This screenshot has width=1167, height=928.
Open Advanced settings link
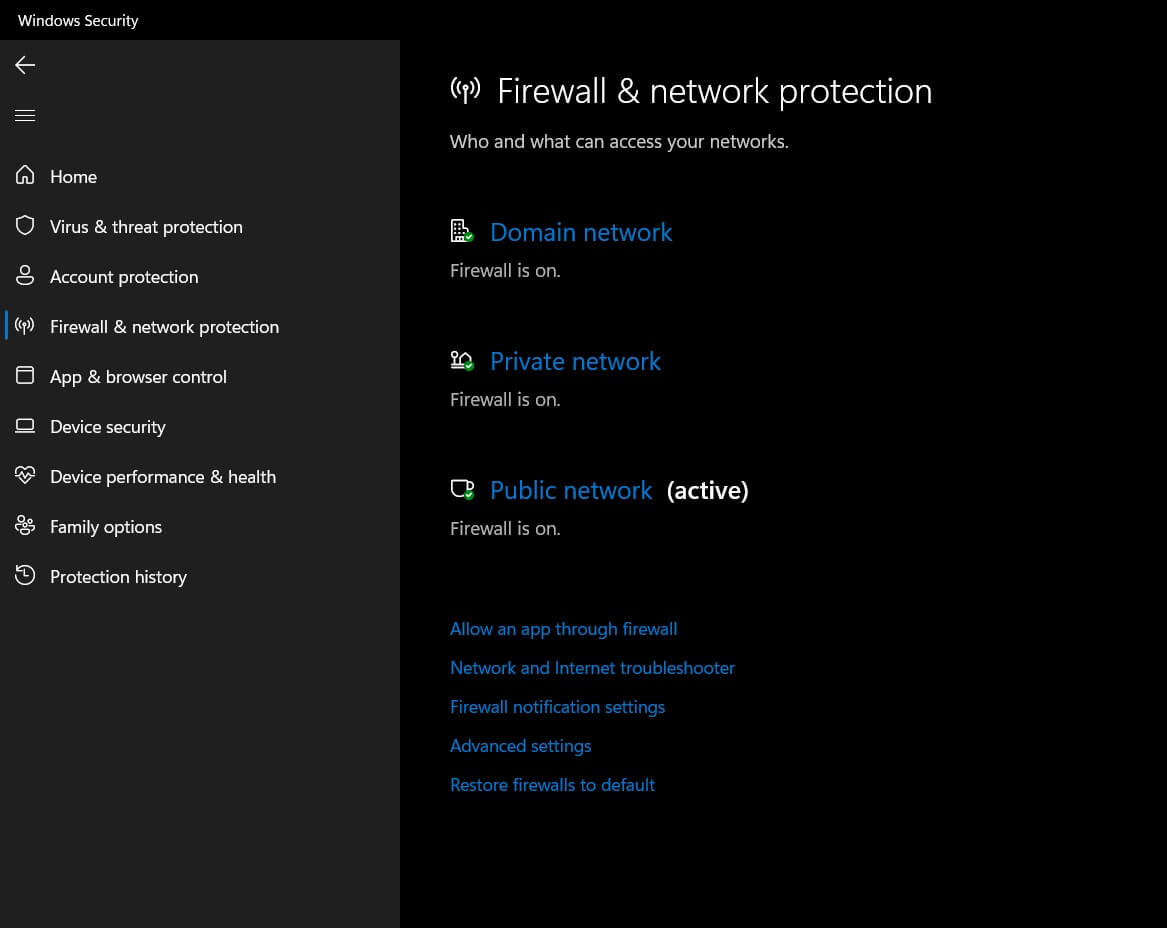[x=520, y=746]
